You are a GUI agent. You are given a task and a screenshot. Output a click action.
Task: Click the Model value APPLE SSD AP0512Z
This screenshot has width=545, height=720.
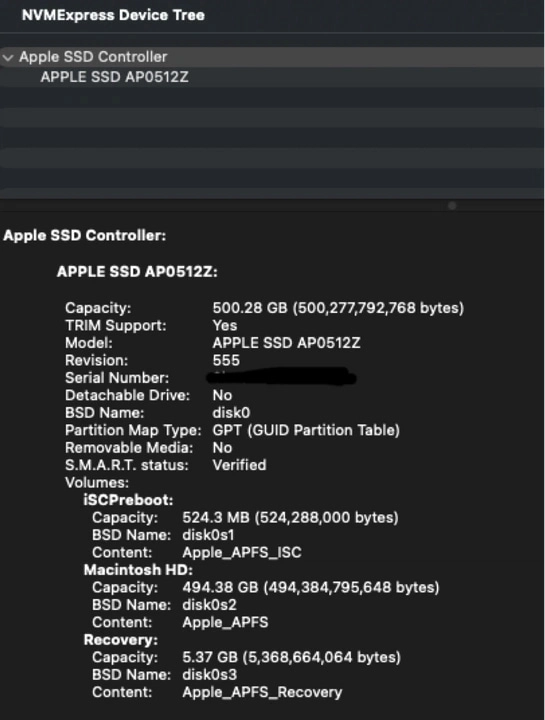click(x=286, y=343)
